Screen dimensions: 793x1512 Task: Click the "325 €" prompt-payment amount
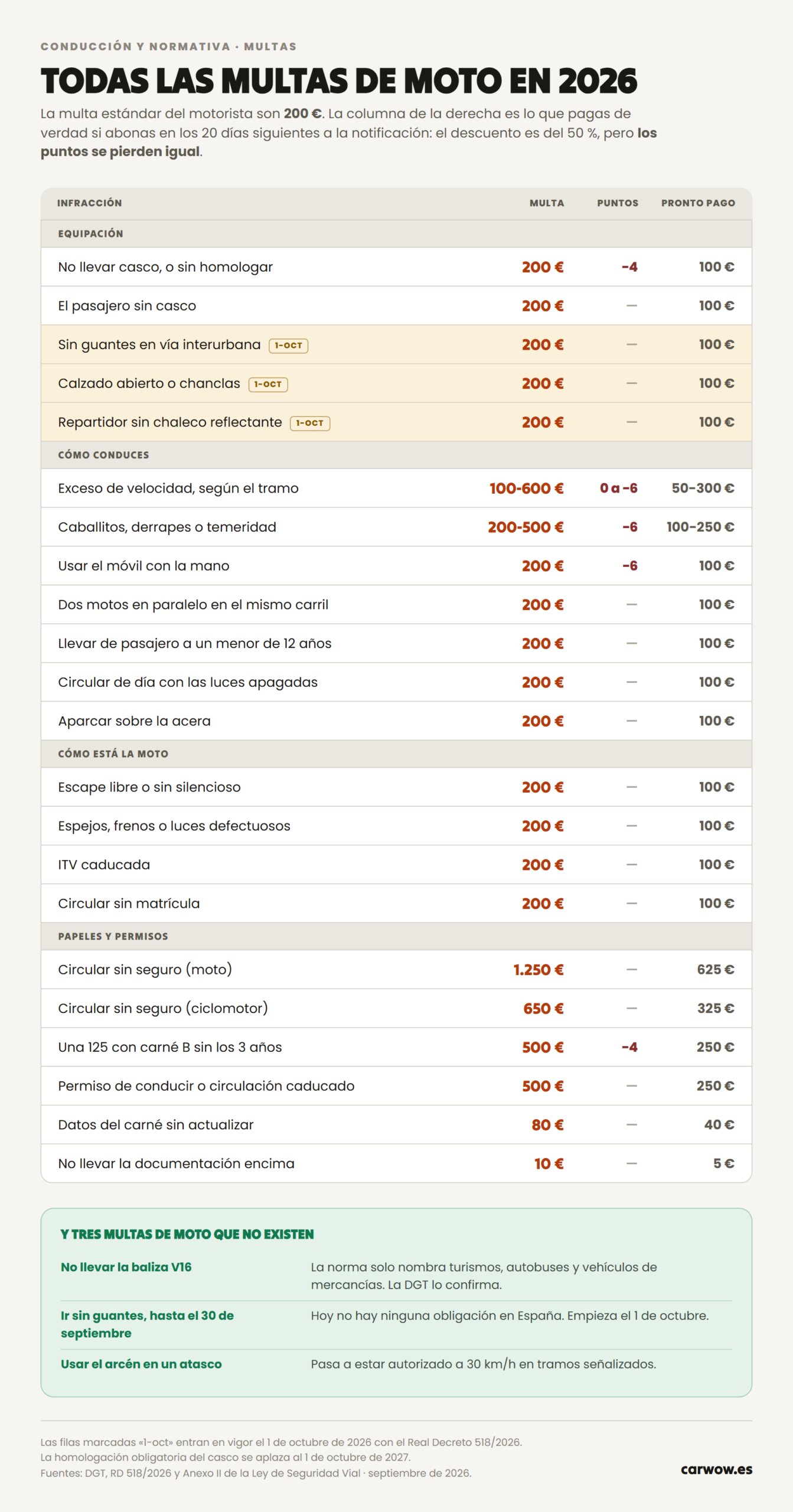click(x=716, y=1008)
